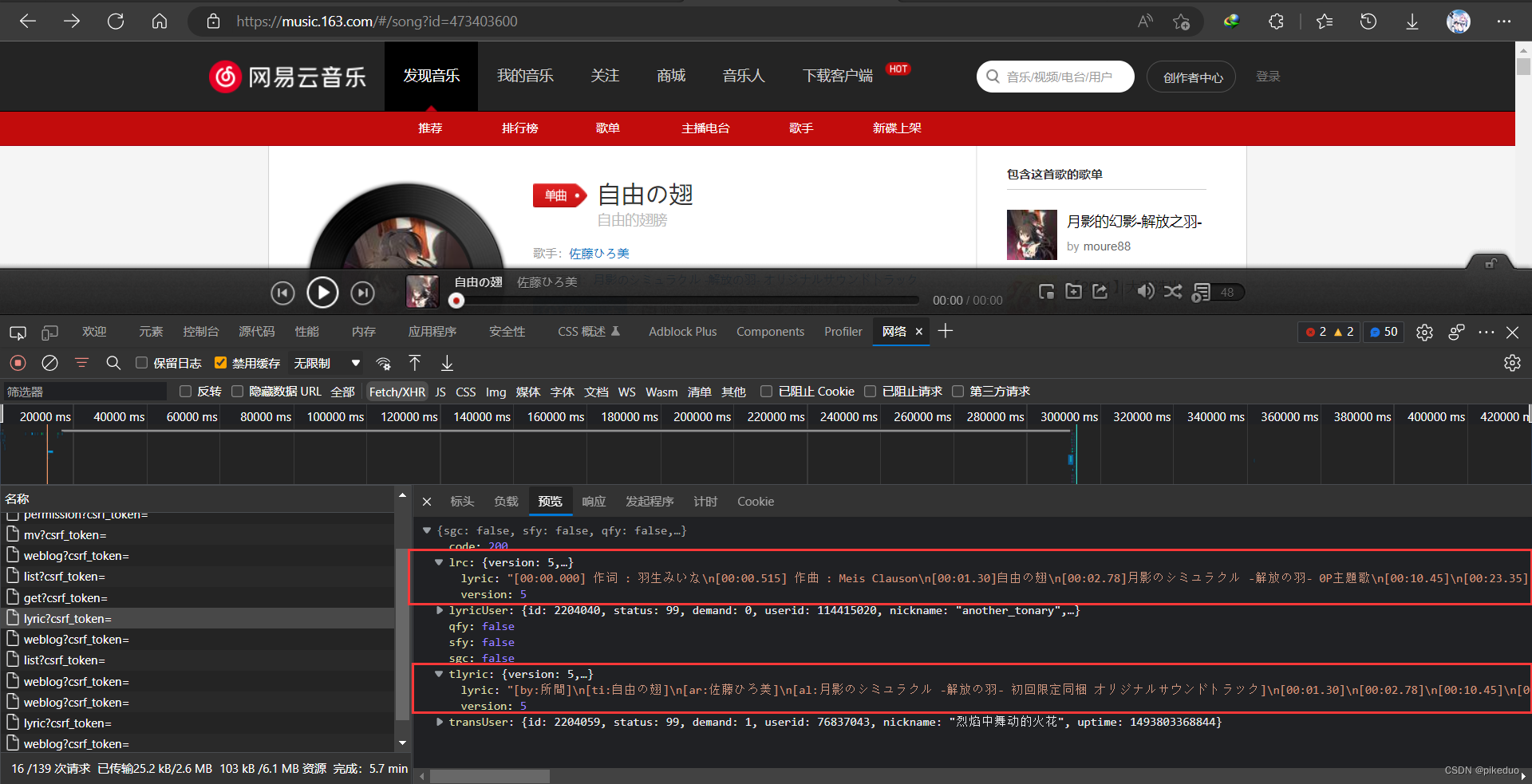Open playlist 月影的幻影-解放之羽-
Viewport: 1532px width, 784px height.
1134,221
